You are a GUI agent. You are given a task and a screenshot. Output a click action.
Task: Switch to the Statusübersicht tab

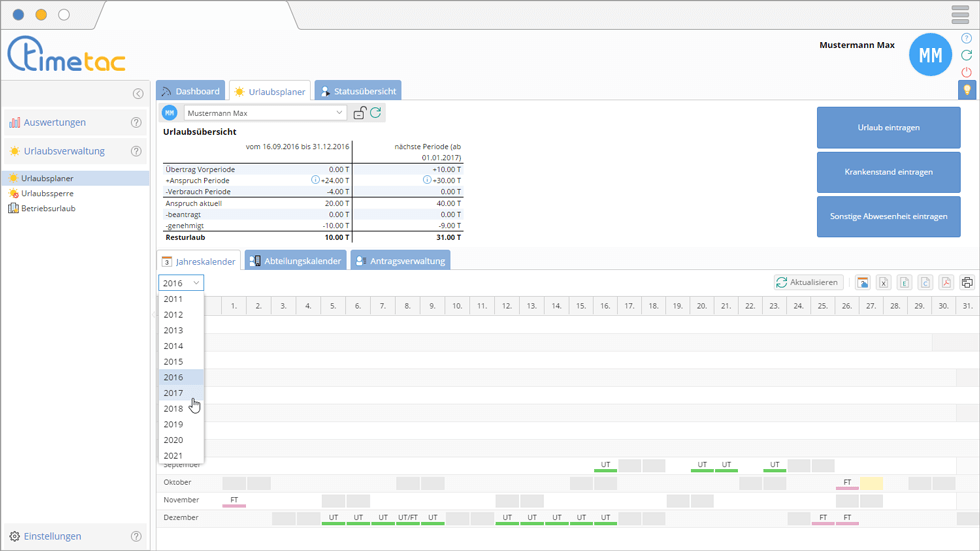coord(358,91)
